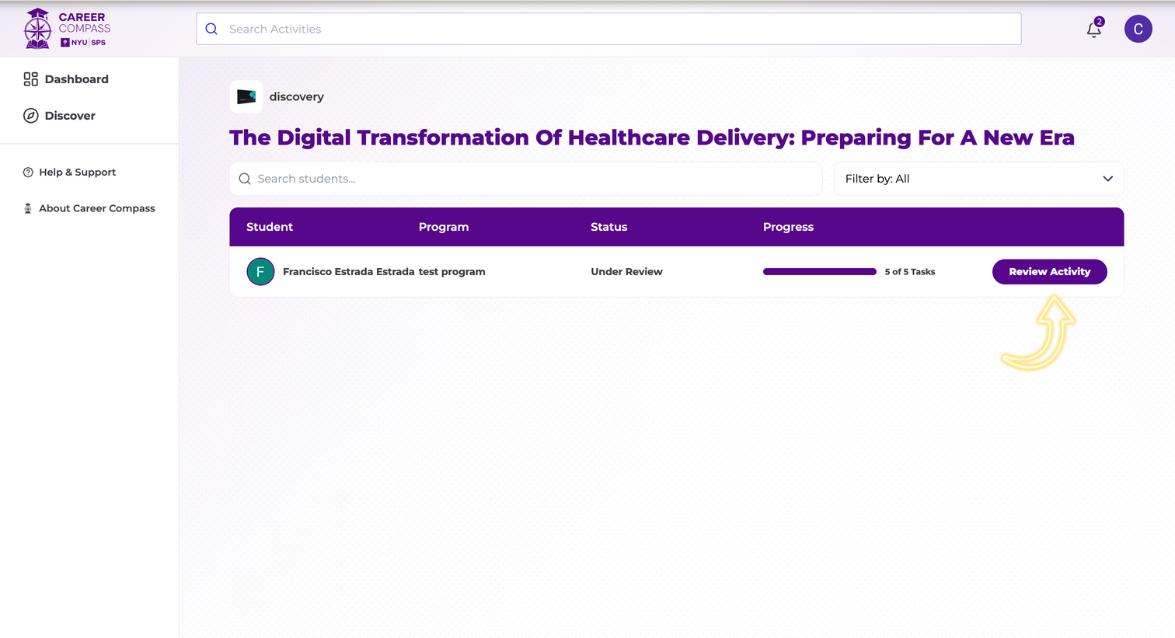Click the Progress column header
Screen dimensions: 1175x638
788,227
